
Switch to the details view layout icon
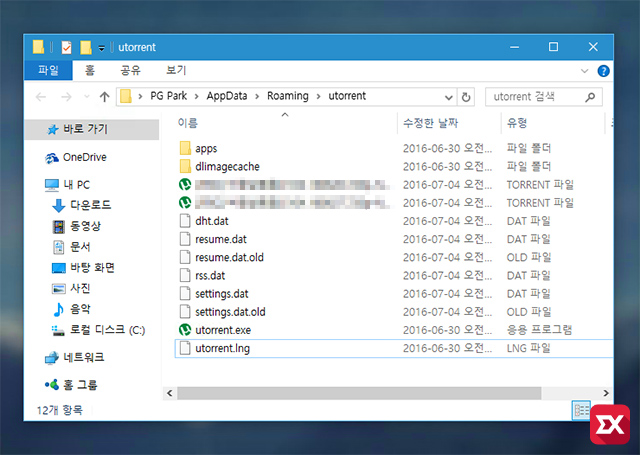(x=581, y=410)
